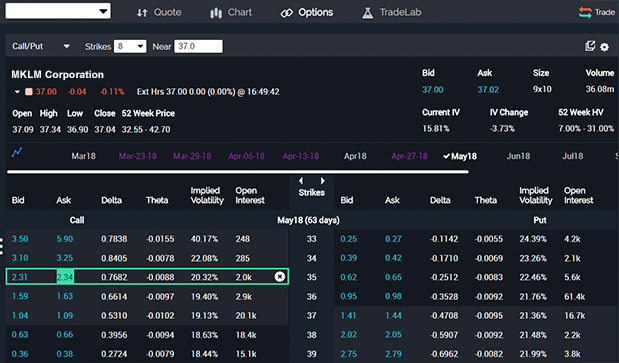Click the pop-out window icon beside gear
619x363 pixels.
click(x=590, y=46)
